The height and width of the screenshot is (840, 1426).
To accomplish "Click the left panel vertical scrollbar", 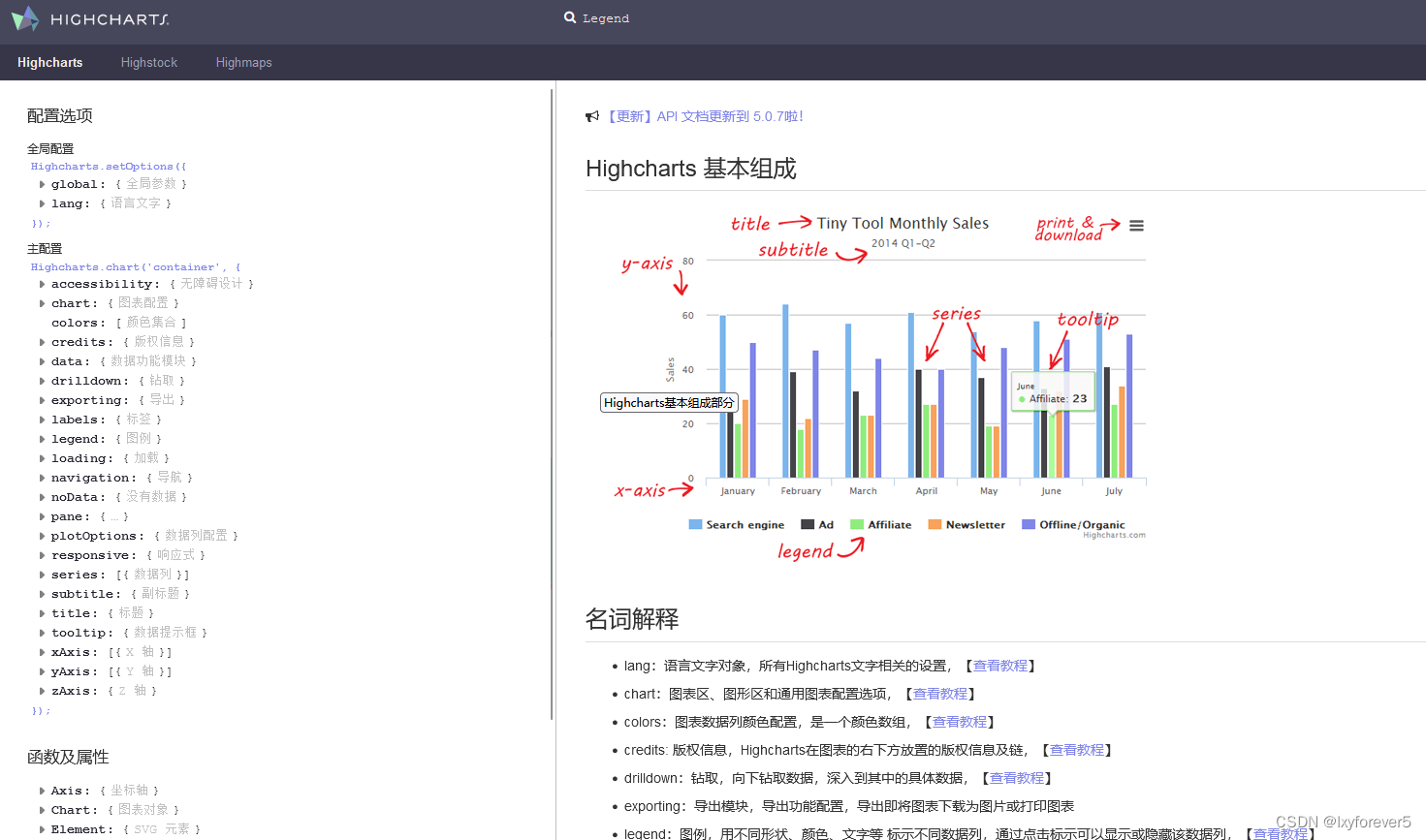I will click(552, 404).
